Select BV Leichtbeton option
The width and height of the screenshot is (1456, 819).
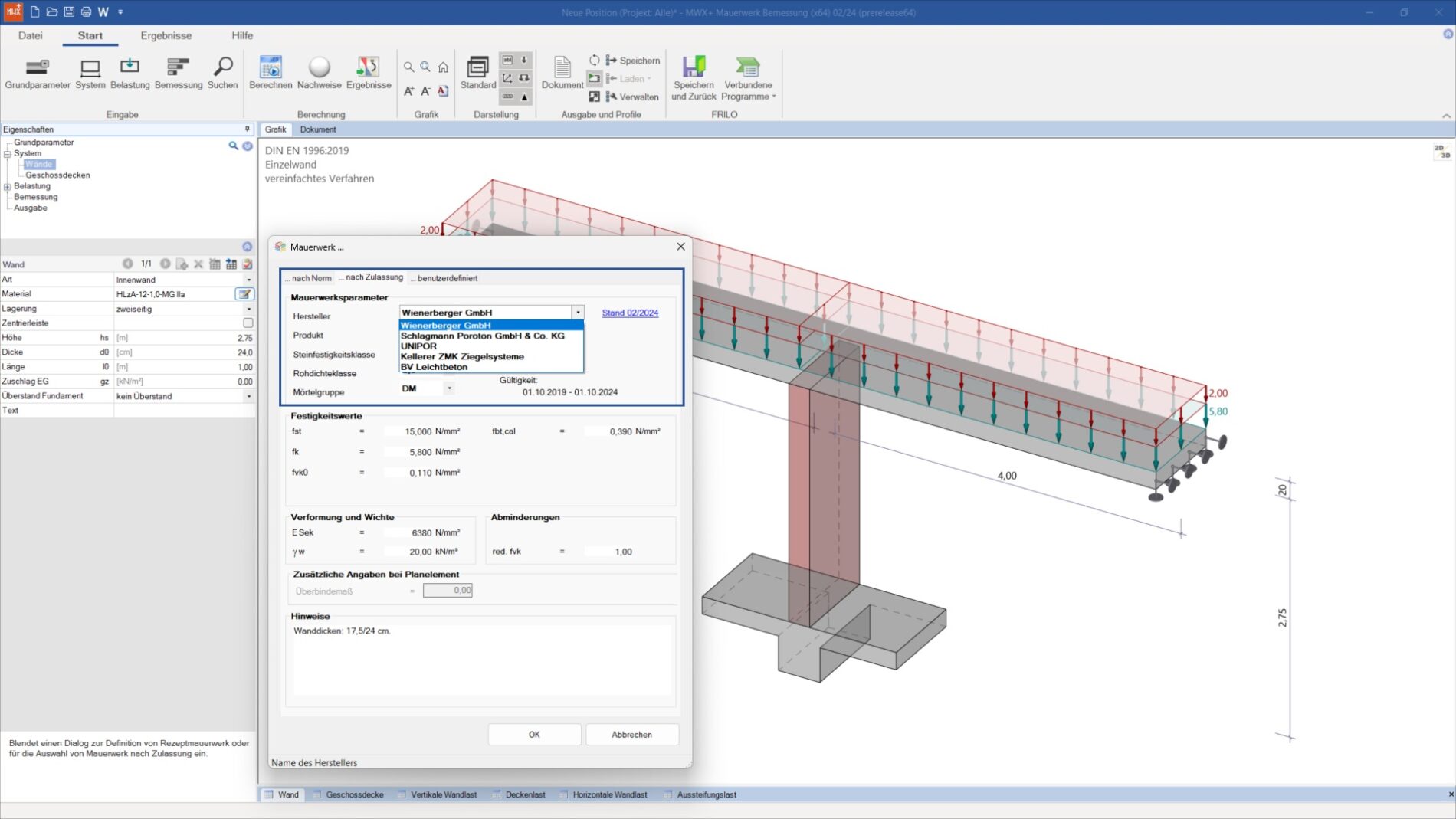(490, 367)
